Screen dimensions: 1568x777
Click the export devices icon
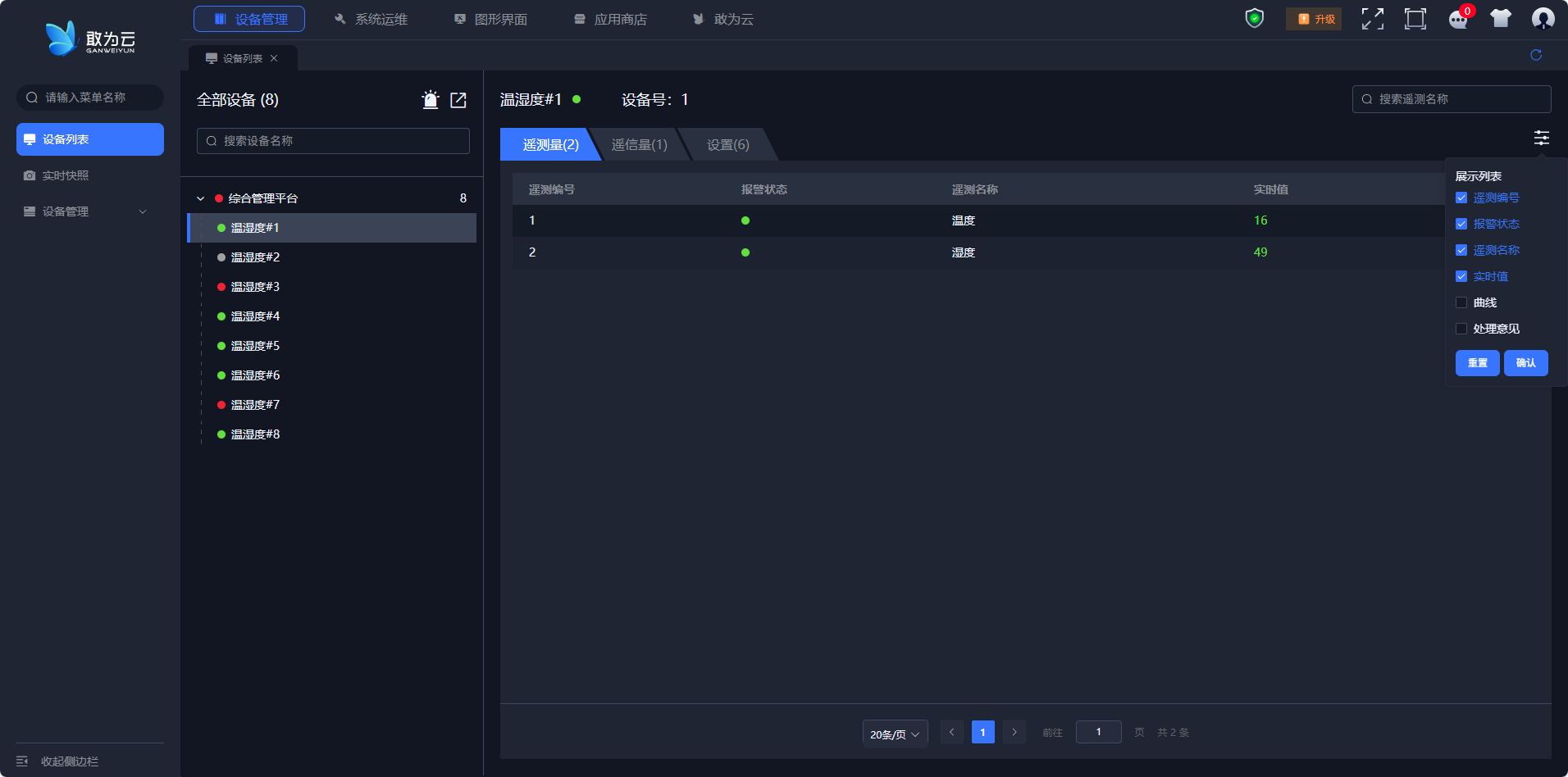458,100
